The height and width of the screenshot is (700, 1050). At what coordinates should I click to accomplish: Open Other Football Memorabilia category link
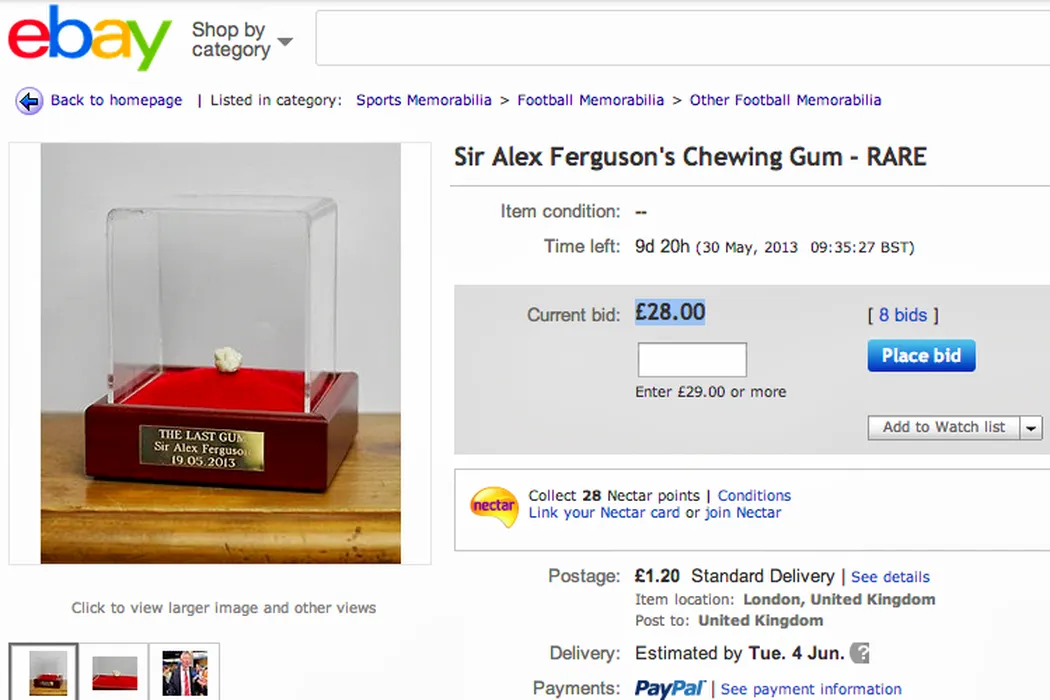(785, 100)
